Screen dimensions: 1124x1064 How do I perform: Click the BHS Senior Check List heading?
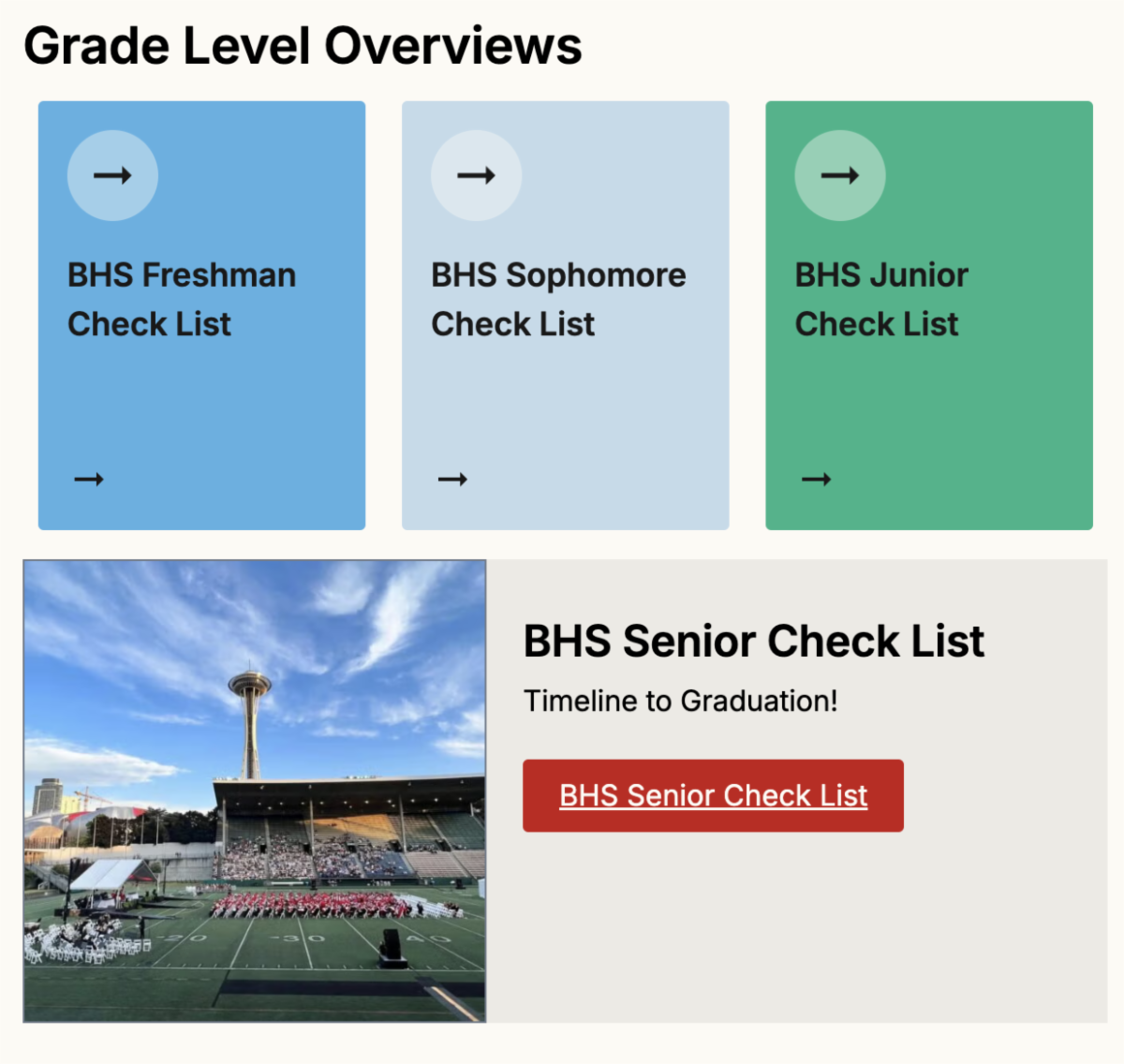coord(754,642)
